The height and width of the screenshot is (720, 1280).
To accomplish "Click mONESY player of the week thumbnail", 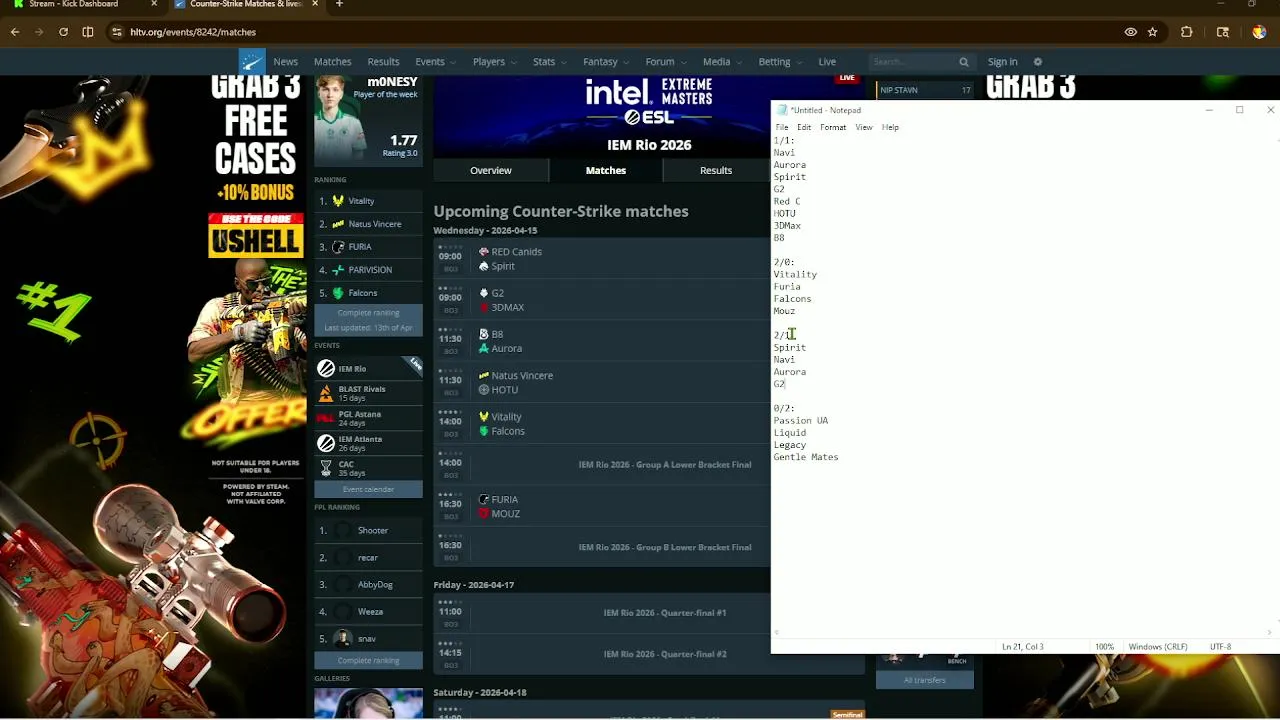I will pos(342,120).
